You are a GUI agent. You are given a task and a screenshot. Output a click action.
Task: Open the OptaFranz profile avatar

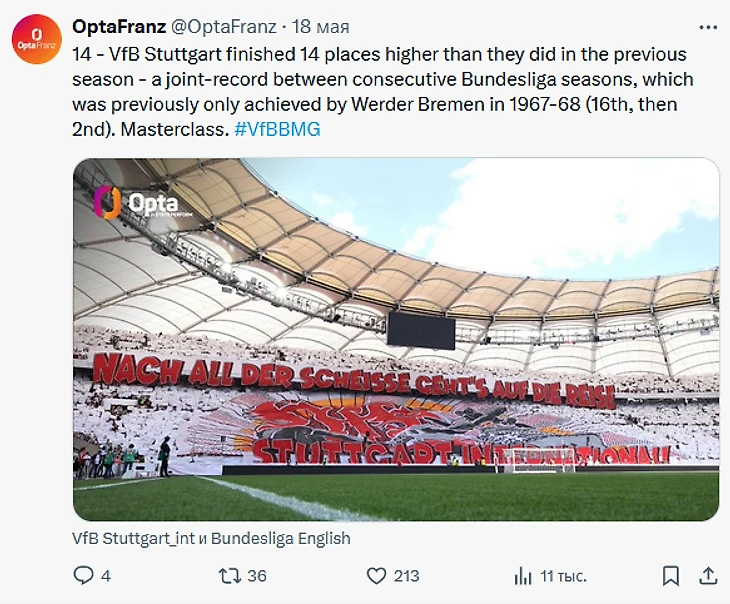[37, 40]
